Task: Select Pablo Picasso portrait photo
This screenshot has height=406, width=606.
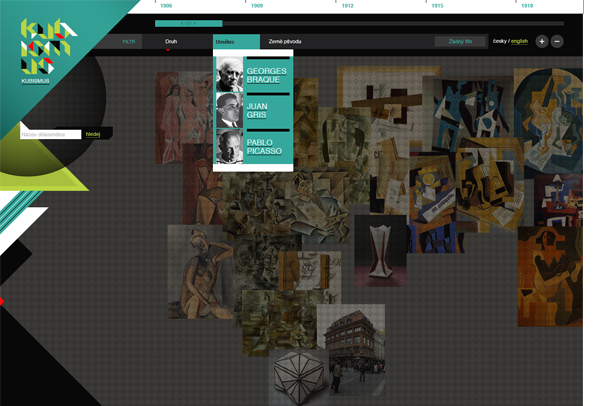Action: [x=229, y=147]
